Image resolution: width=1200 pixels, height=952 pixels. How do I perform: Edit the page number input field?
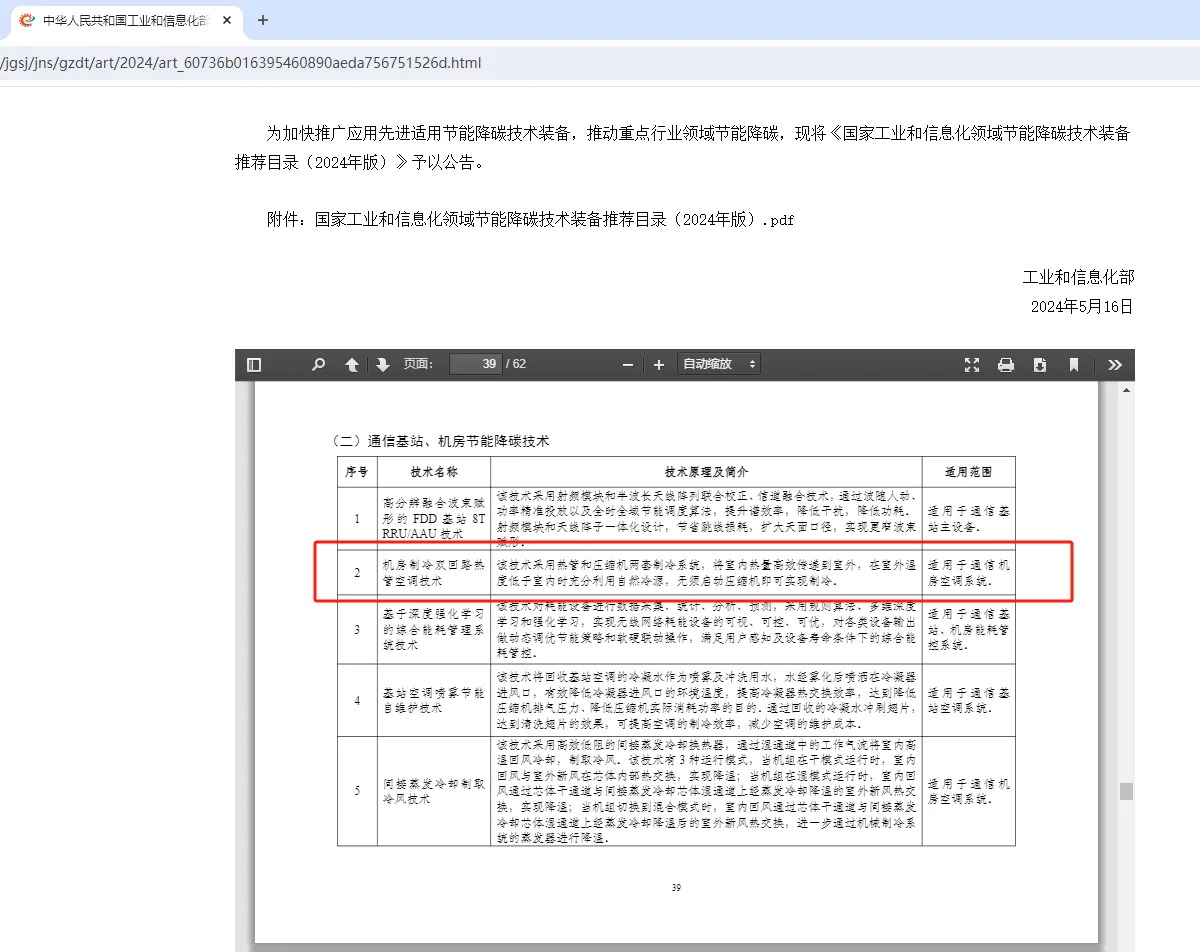click(x=476, y=364)
